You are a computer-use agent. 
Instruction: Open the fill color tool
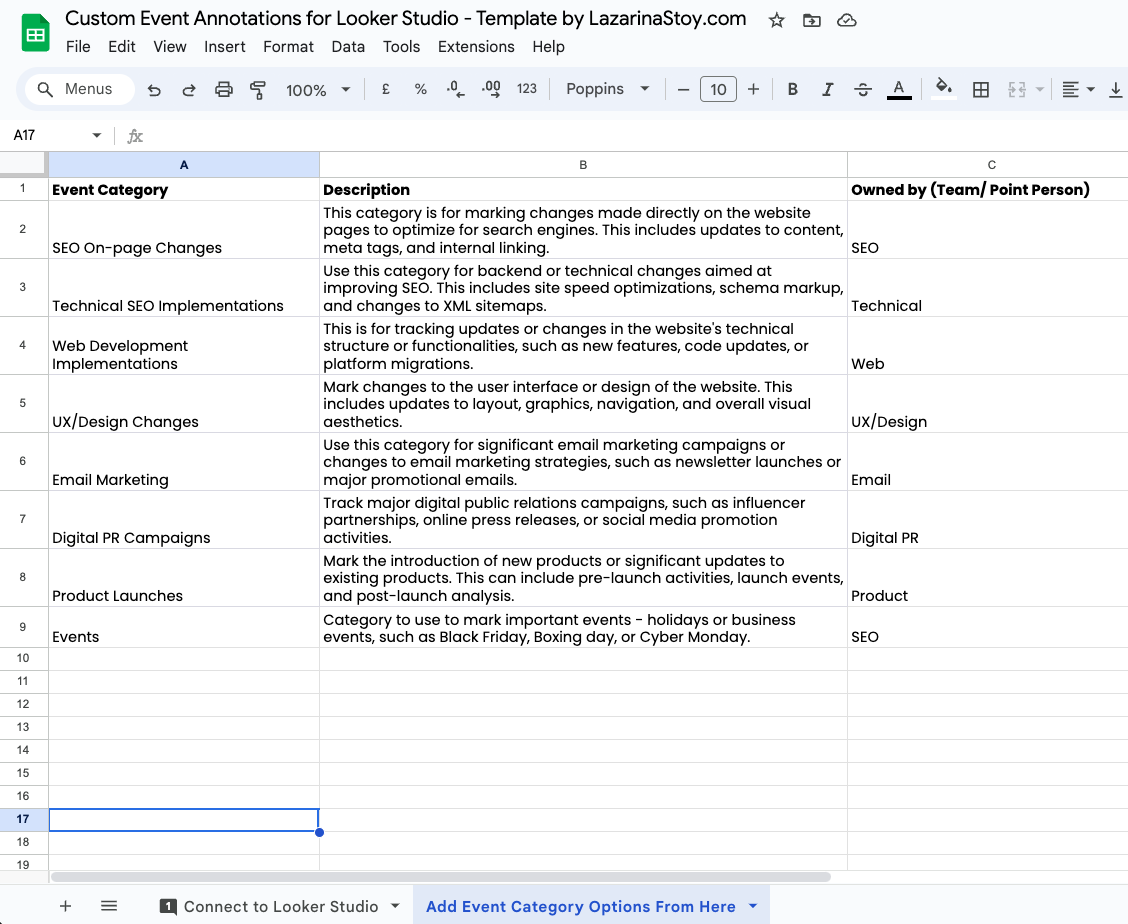click(941, 89)
